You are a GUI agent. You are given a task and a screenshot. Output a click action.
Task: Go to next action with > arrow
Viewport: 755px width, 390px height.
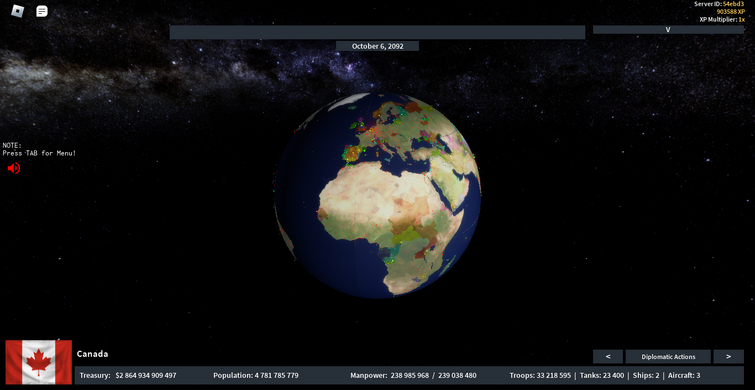click(x=729, y=357)
